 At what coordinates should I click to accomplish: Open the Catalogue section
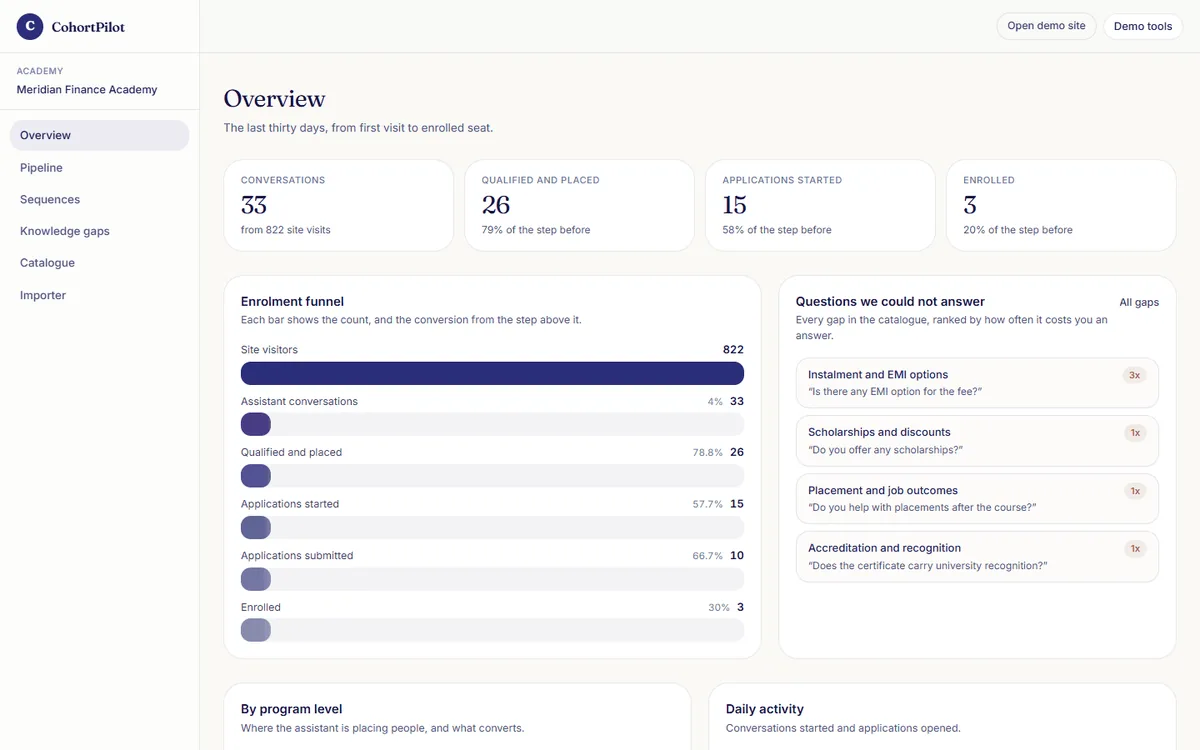click(99, 263)
